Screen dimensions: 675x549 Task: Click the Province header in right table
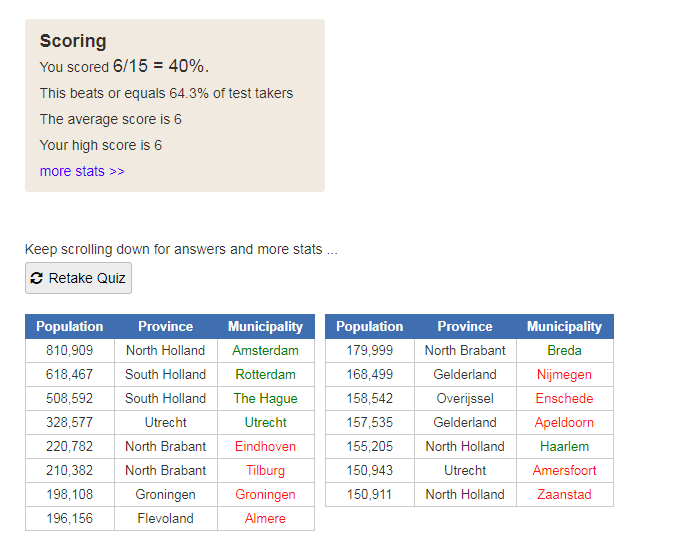tap(465, 326)
